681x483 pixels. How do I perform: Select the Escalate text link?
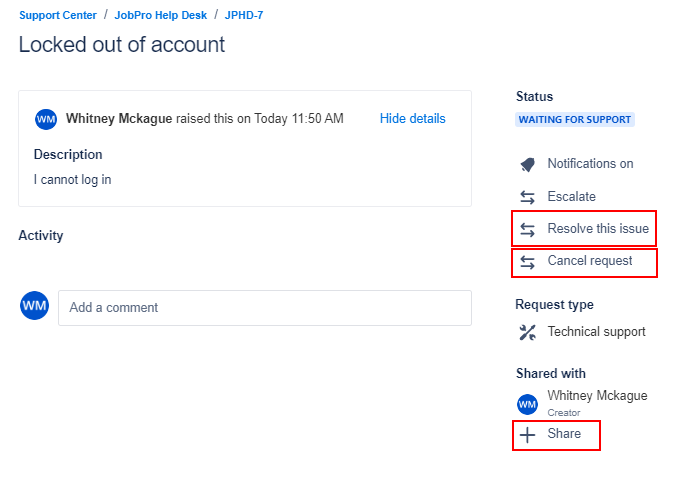[571, 197]
